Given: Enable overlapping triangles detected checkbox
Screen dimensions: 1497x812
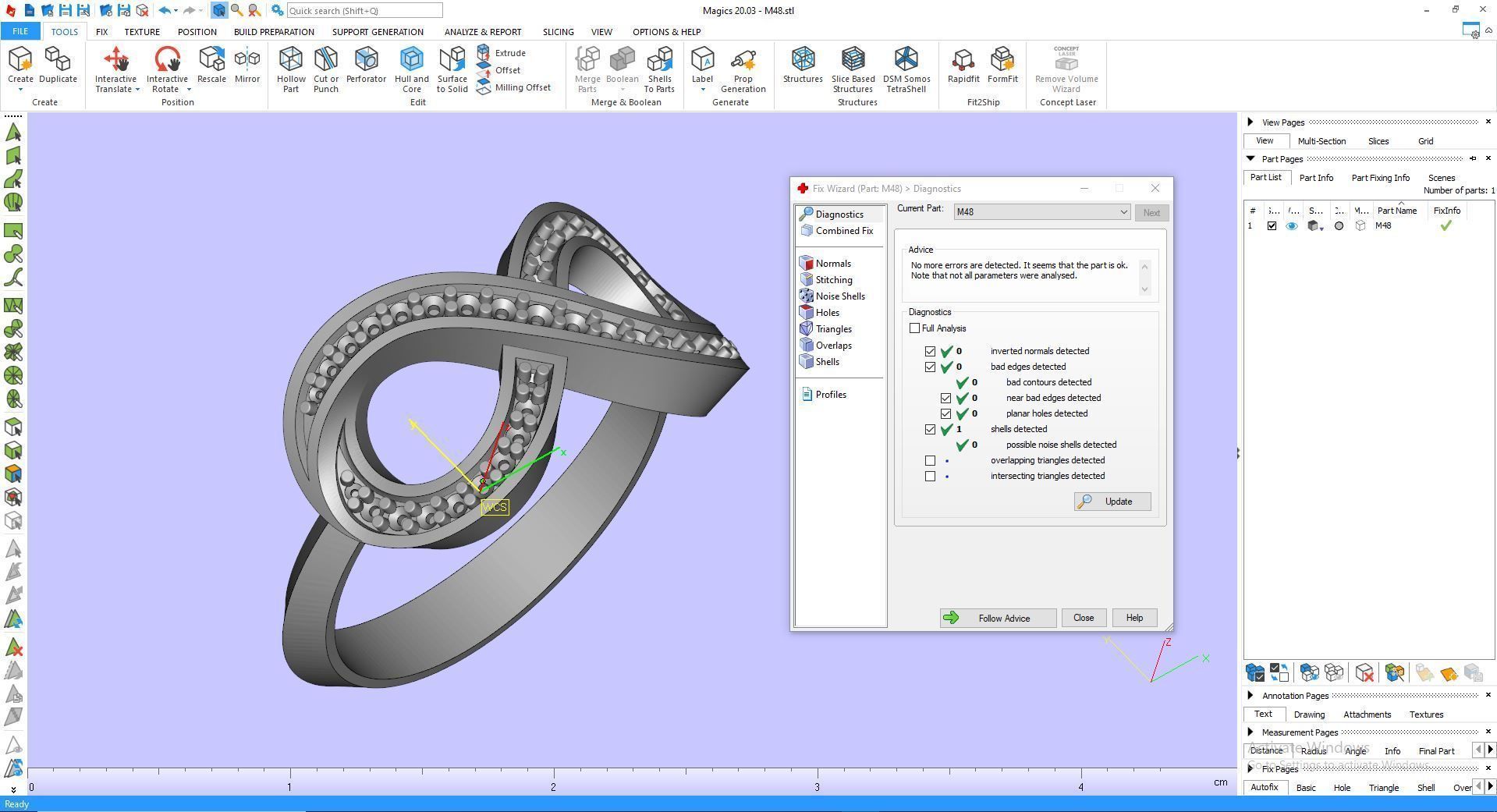Looking at the screenshot, I should pos(930,461).
